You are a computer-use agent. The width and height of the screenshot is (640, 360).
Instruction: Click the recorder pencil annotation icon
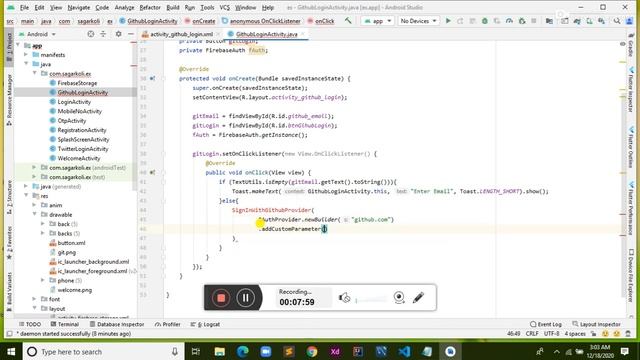pyautogui.click(x=418, y=298)
